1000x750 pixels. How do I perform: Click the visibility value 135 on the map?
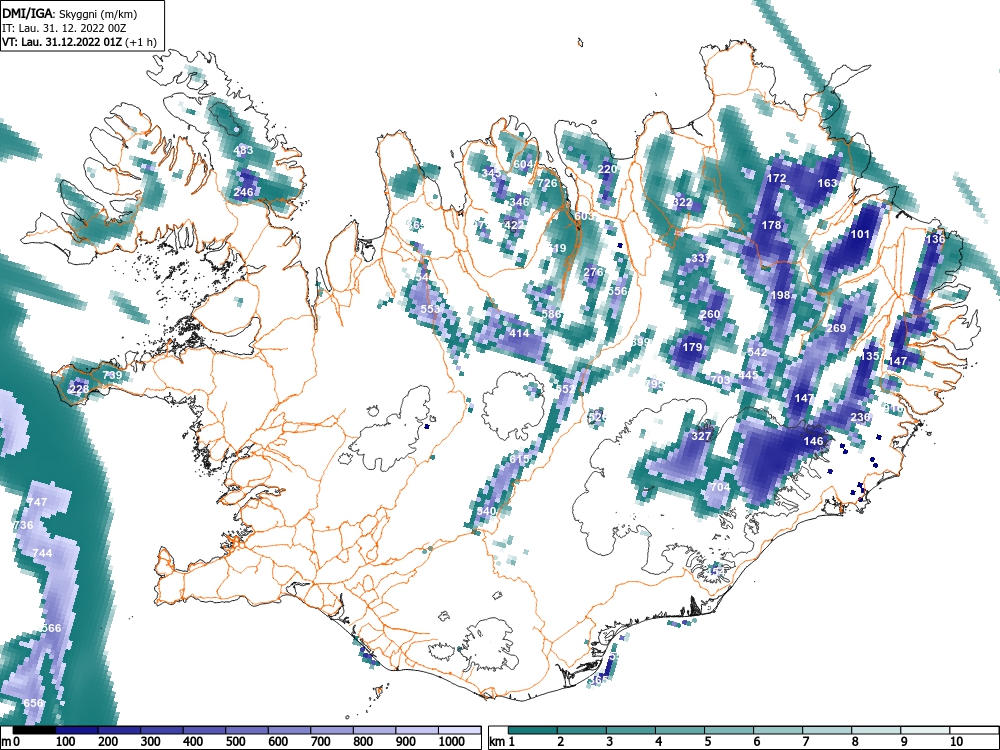click(x=870, y=356)
